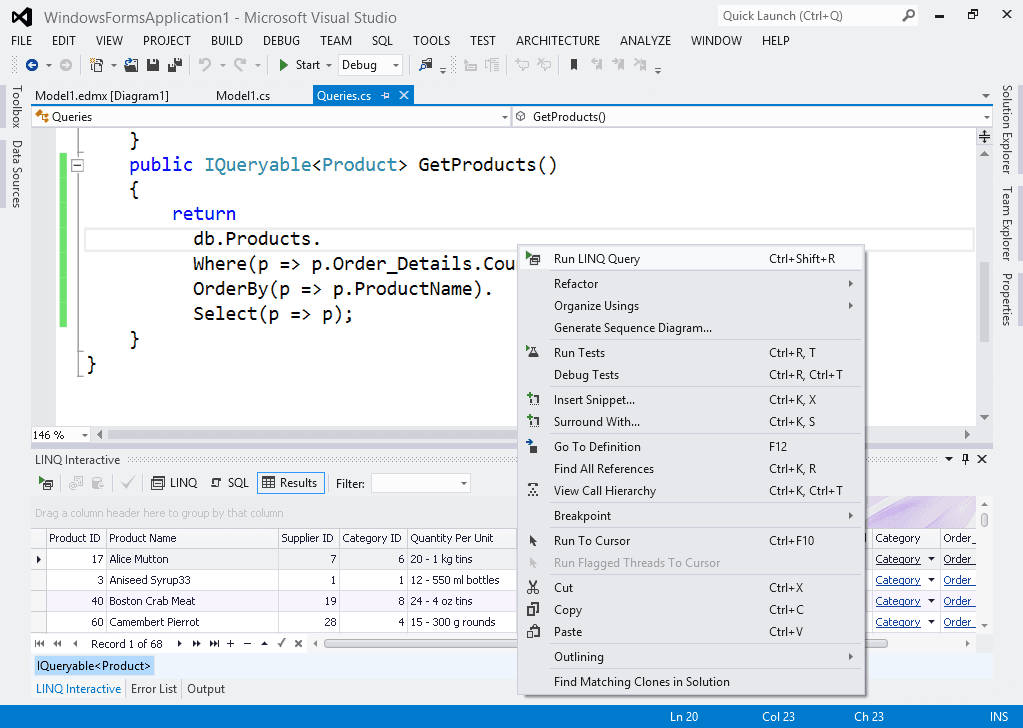This screenshot has width=1023, height=728.
Task: Go to last record in navigator
Action: point(214,644)
